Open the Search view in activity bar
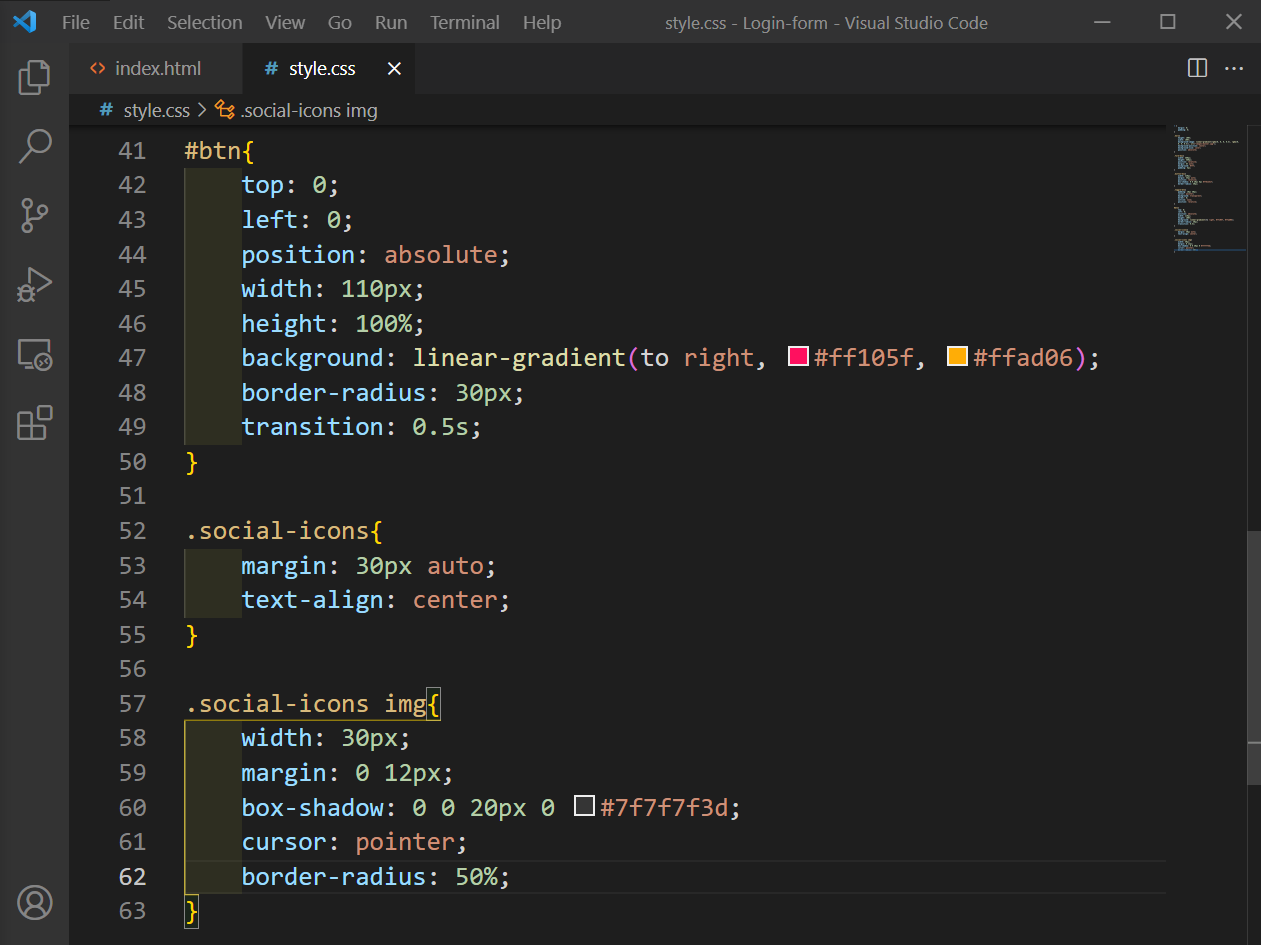The image size is (1261, 945). pyautogui.click(x=34, y=146)
